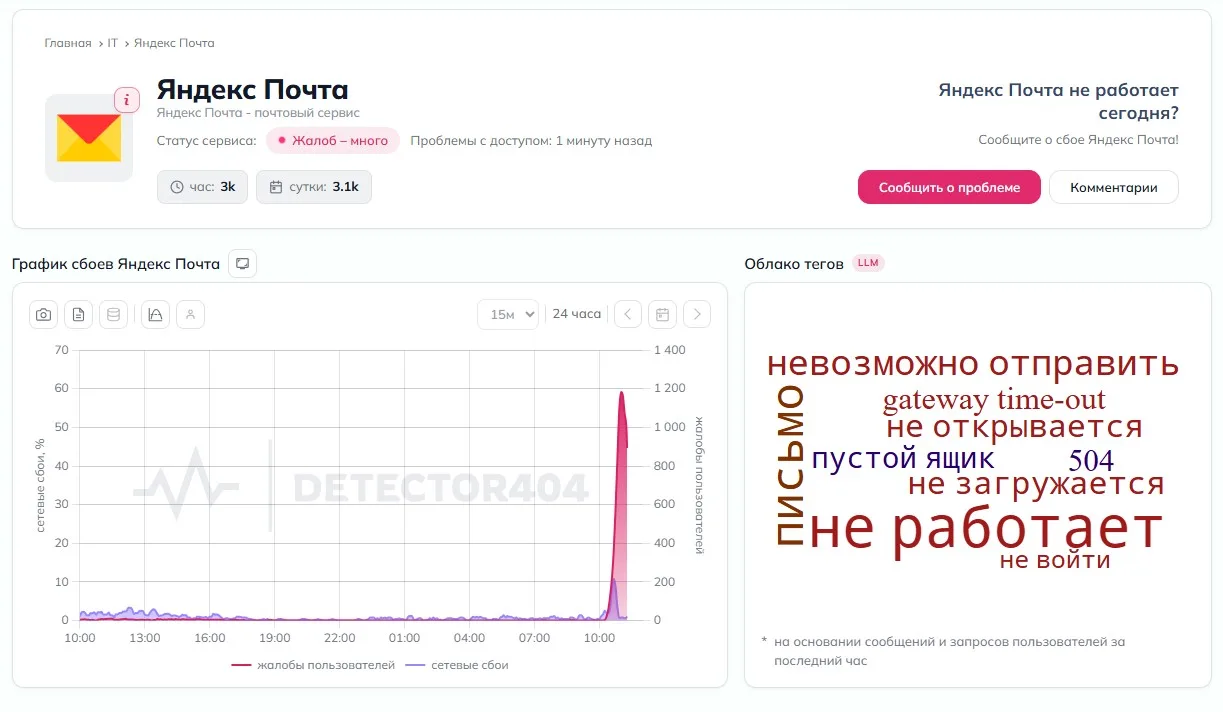Viewport: 1223px width, 712px height.
Task: Open IT breadcrumb link
Action: coord(113,43)
